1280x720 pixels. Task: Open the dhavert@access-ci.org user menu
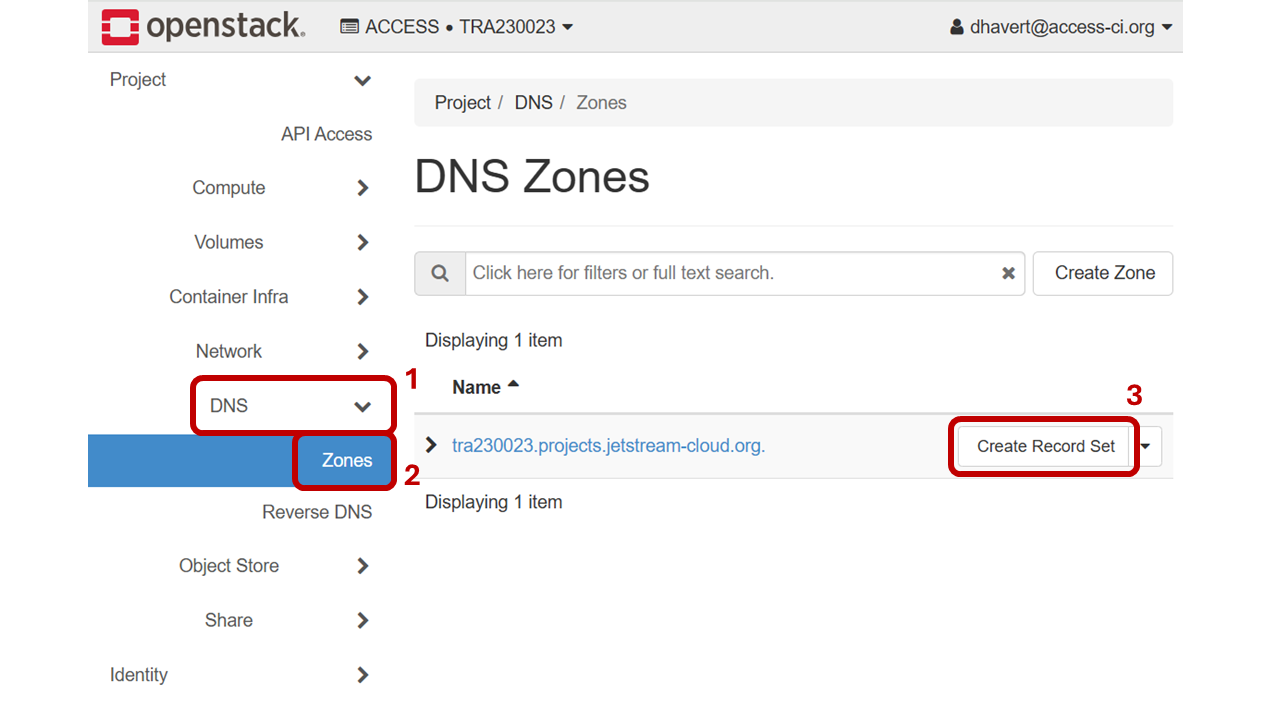click(1063, 27)
